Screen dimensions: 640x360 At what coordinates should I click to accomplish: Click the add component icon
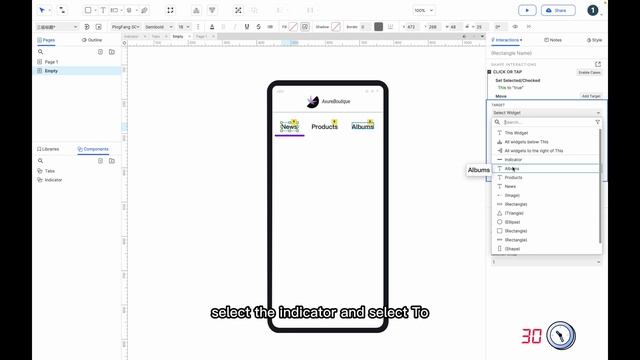click(x=100, y=161)
